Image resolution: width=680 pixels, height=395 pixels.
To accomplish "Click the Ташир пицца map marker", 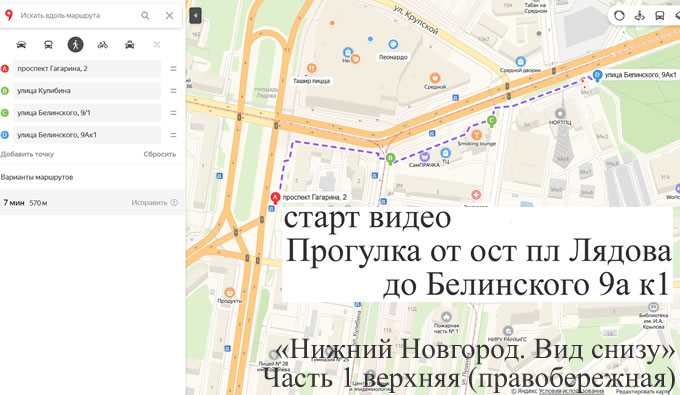I will point(311,68).
